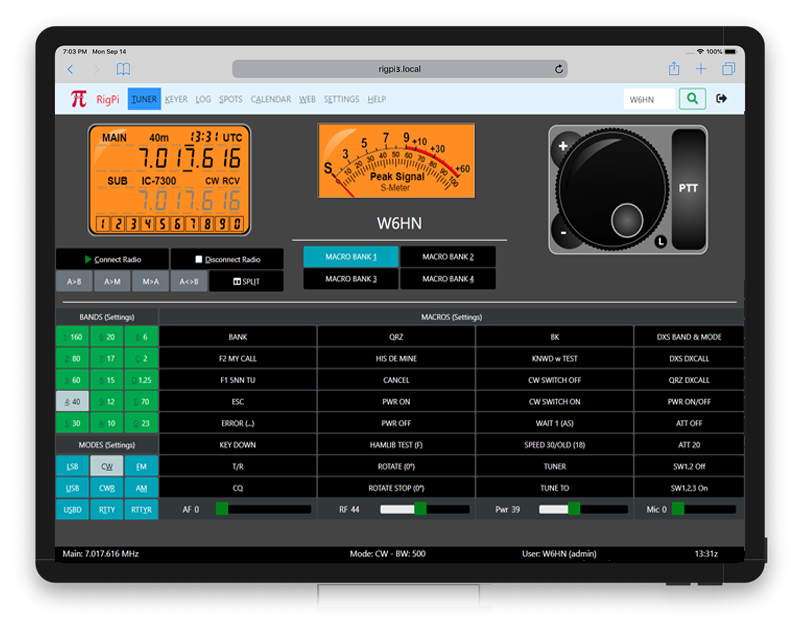Click the Peak Signal S-Meter display

coord(396,160)
